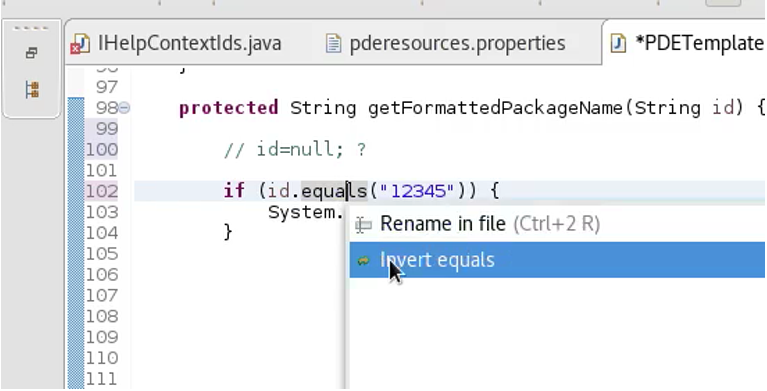Click the Restore icon in left sidebar
The height and width of the screenshot is (391, 767).
coord(32,53)
